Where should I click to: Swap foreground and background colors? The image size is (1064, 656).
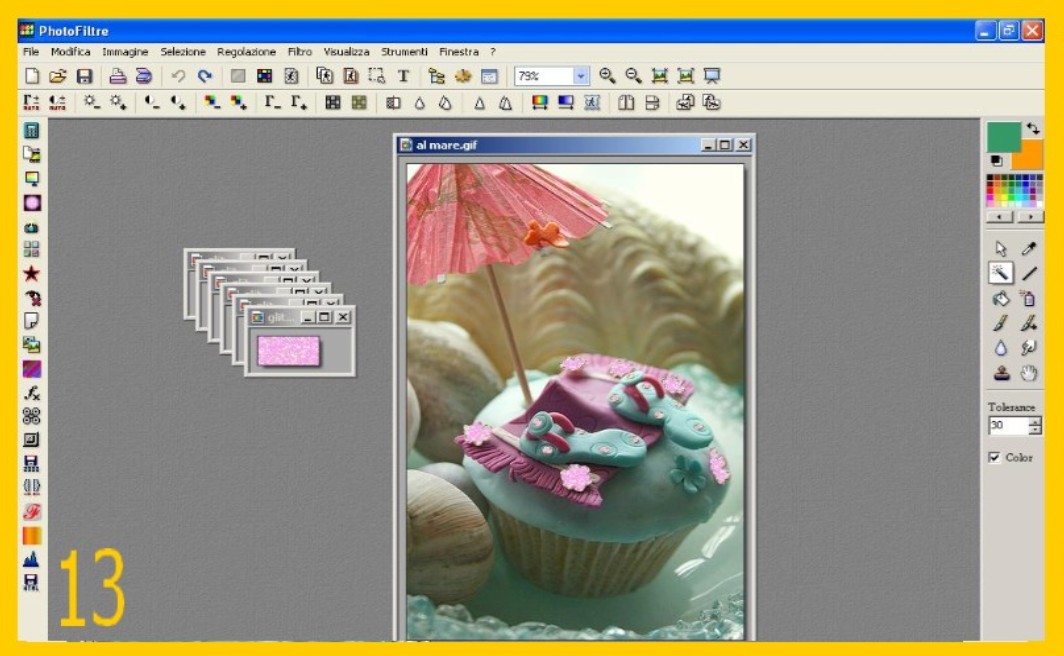(1032, 130)
